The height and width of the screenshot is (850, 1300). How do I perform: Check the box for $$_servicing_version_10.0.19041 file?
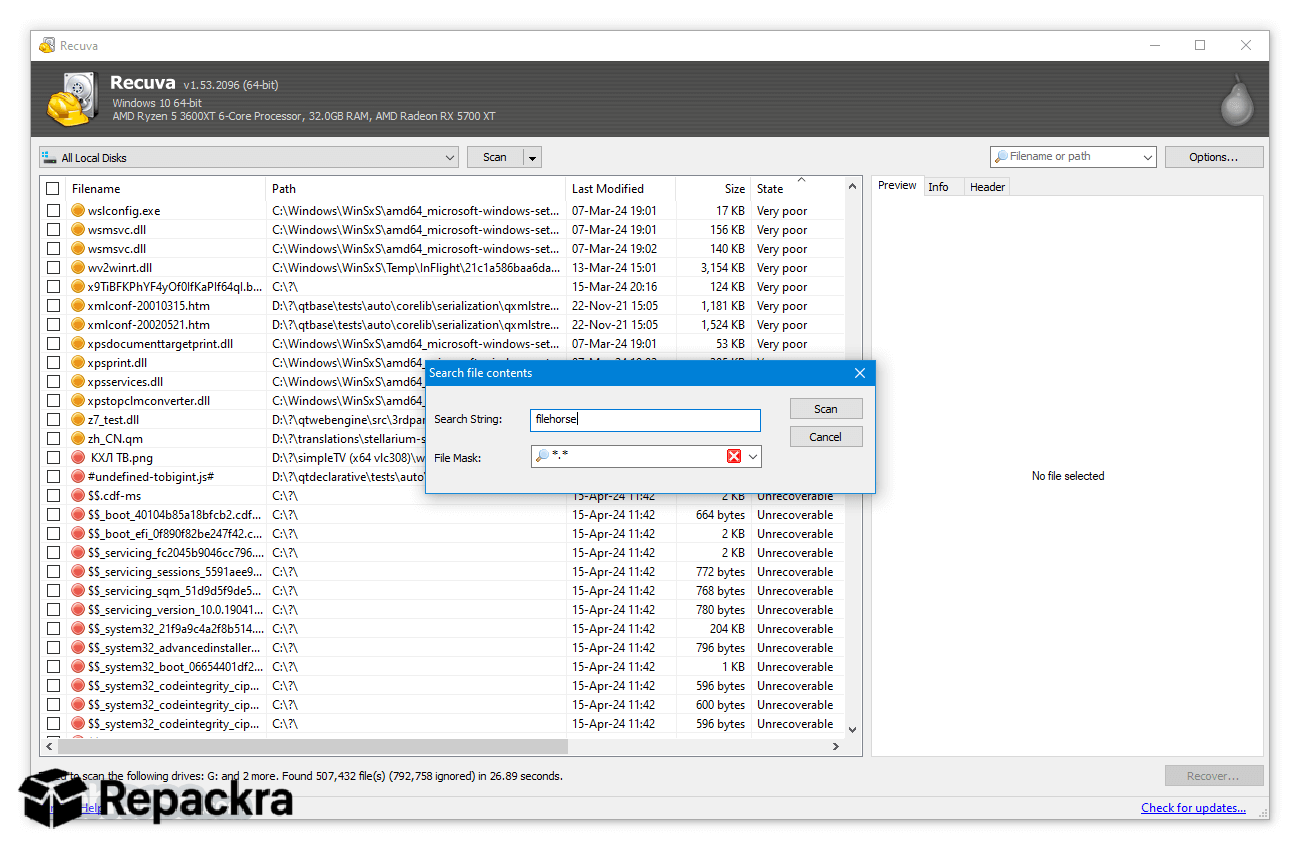(53, 610)
